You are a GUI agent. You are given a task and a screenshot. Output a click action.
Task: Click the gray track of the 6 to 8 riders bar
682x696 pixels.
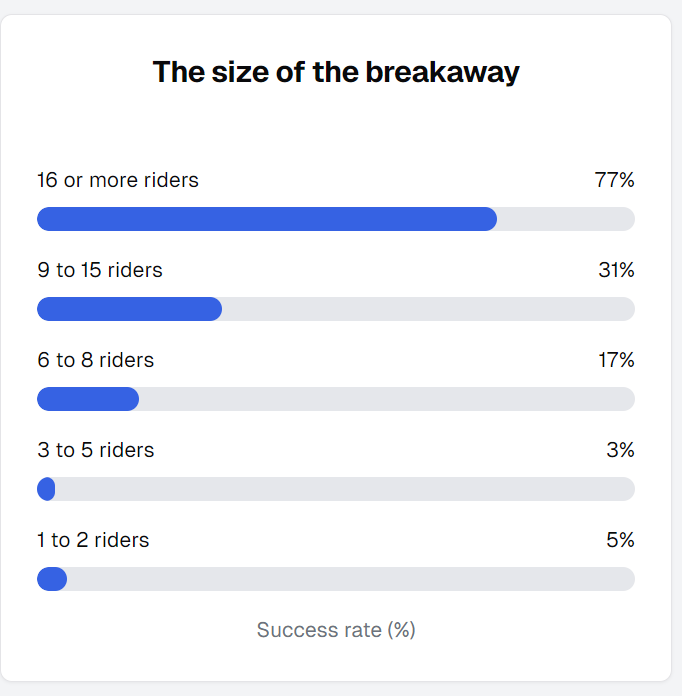point(387,399)
